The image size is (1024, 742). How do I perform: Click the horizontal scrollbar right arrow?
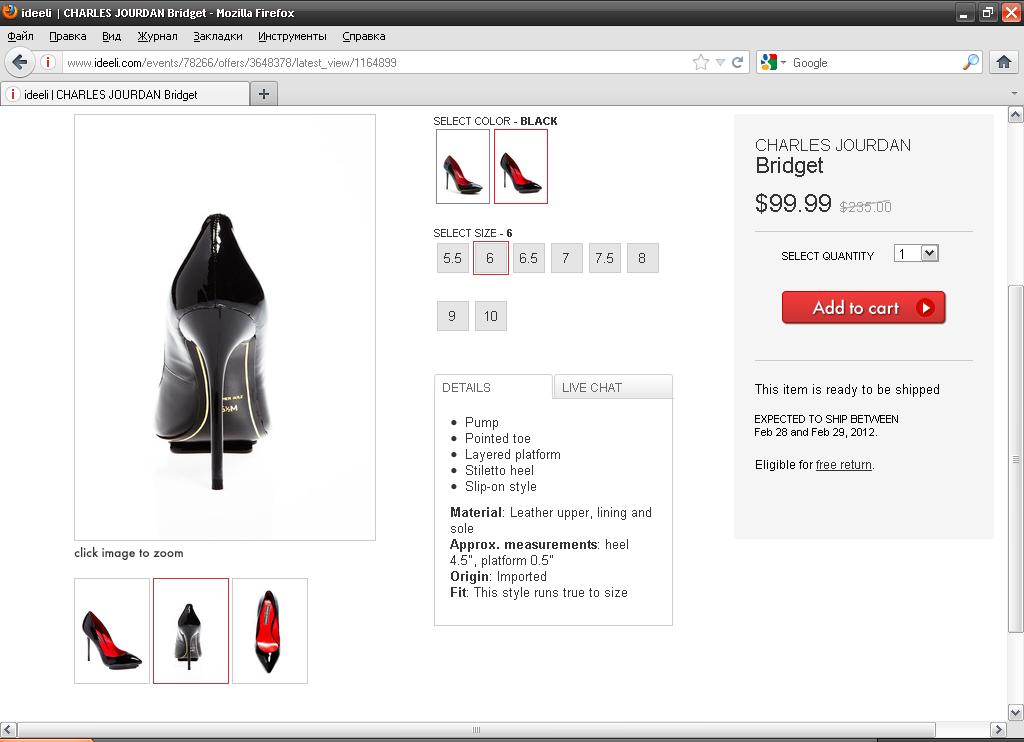click(998, 729)
